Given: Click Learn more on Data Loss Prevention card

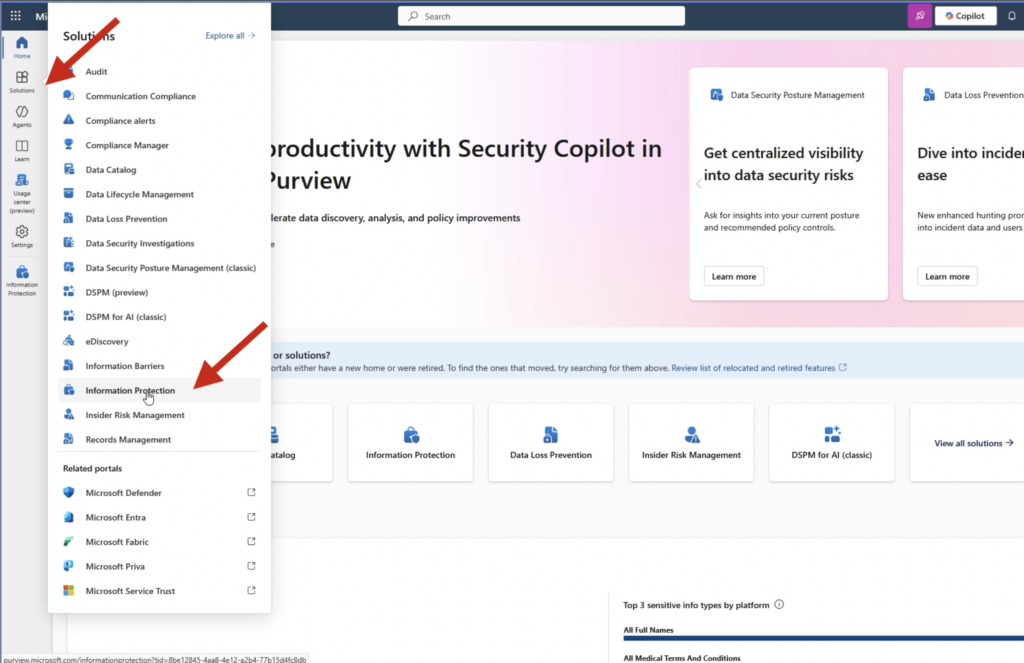Looking at the screenshot, I should coord(947,276).
